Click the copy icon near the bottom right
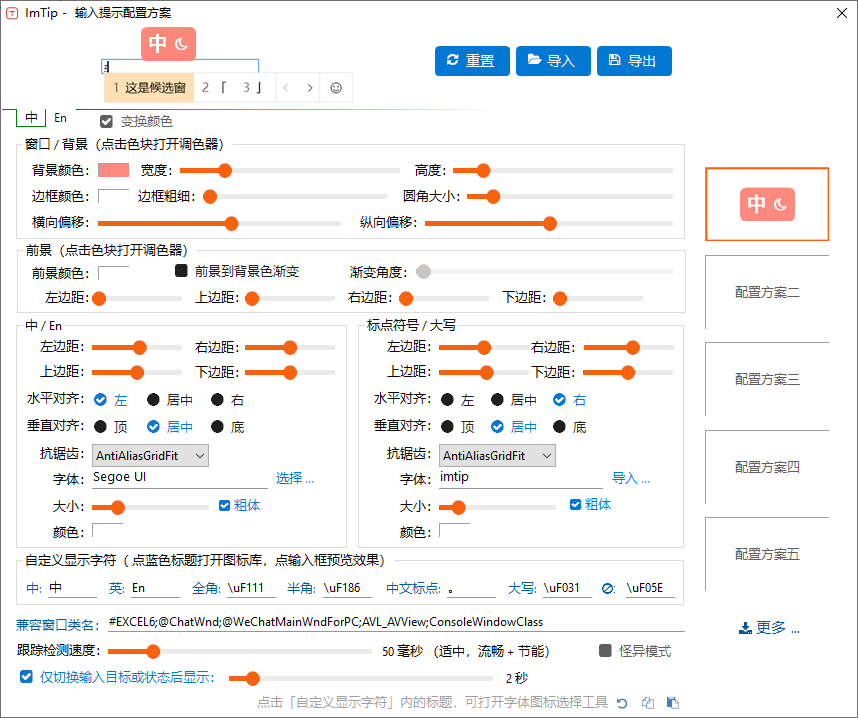The height and width of the screenshot is (718, 858). (x=648, y=703)
